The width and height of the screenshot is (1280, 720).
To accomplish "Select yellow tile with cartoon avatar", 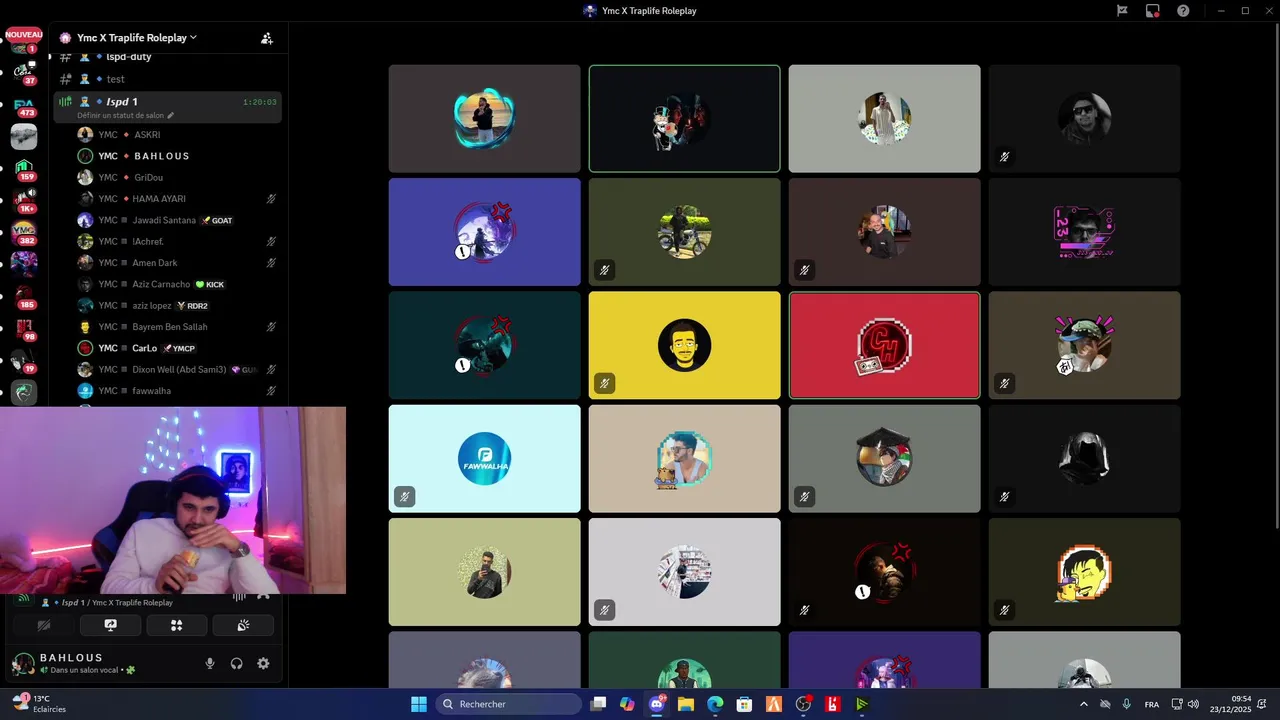I will (684, 345).
